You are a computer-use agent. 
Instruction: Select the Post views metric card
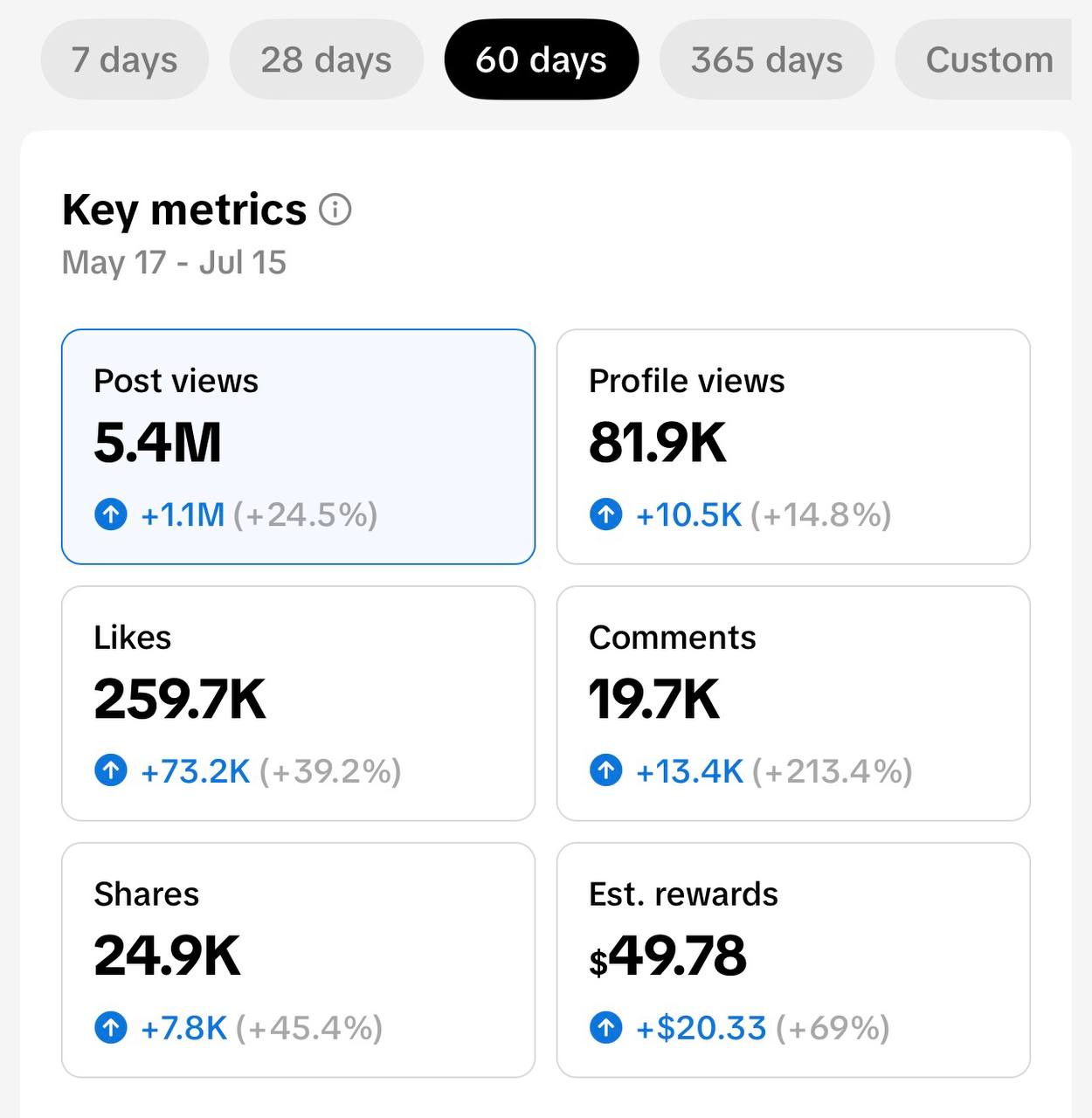click(x=298, y=446)
